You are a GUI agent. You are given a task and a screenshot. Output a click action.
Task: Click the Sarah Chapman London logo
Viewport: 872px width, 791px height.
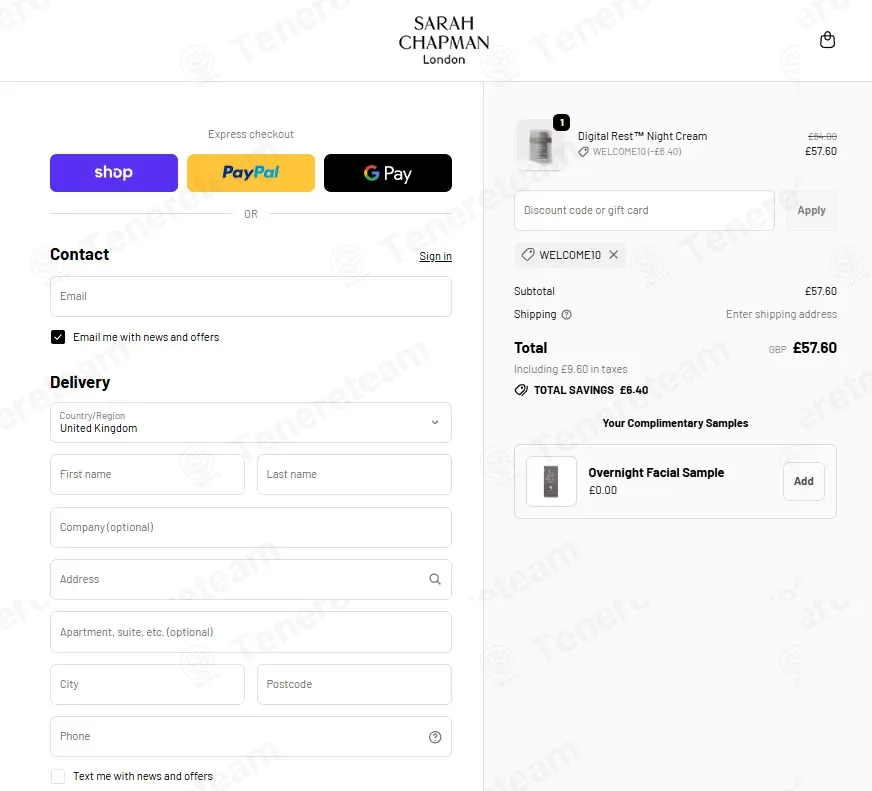[444, 41]
